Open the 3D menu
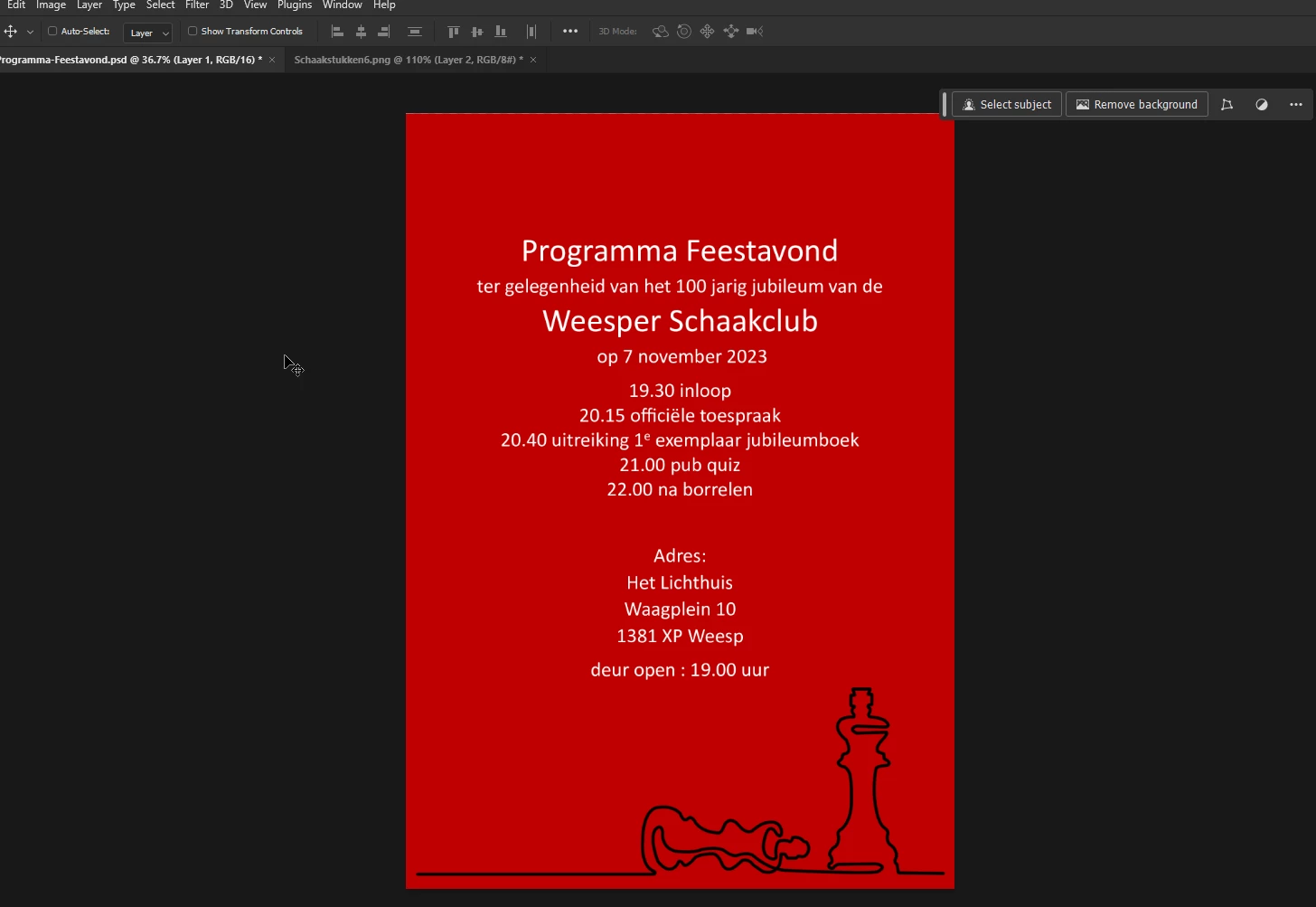Viewport: 1316px width, 907px height. point(226,5)
